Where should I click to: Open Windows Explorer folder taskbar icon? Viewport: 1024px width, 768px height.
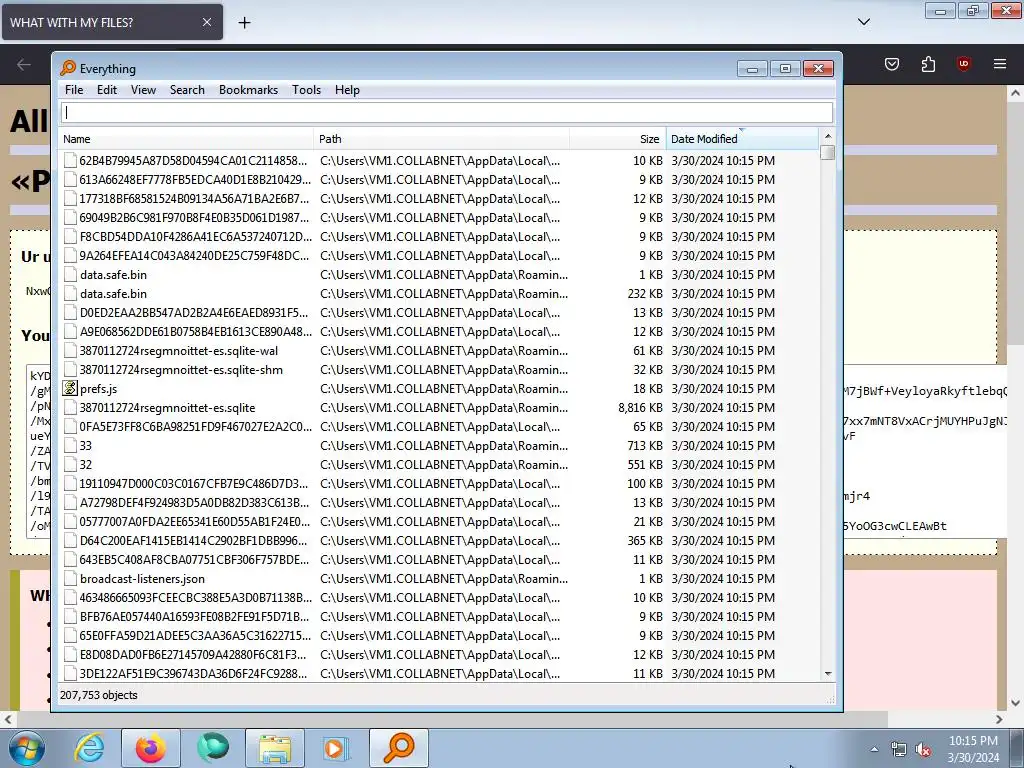(275, 748)
